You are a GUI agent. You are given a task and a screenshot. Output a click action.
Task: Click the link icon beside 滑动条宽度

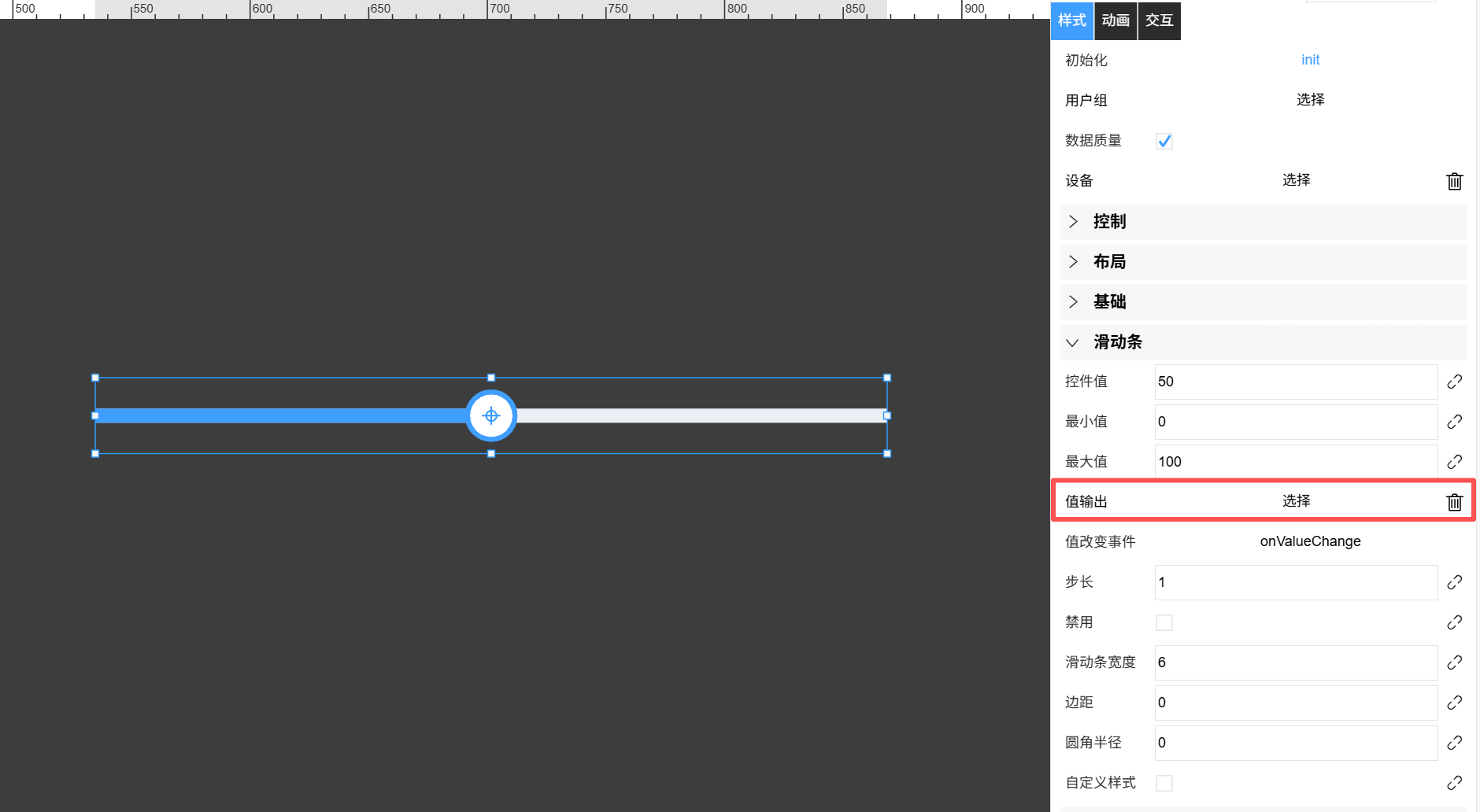(1454, 663)
